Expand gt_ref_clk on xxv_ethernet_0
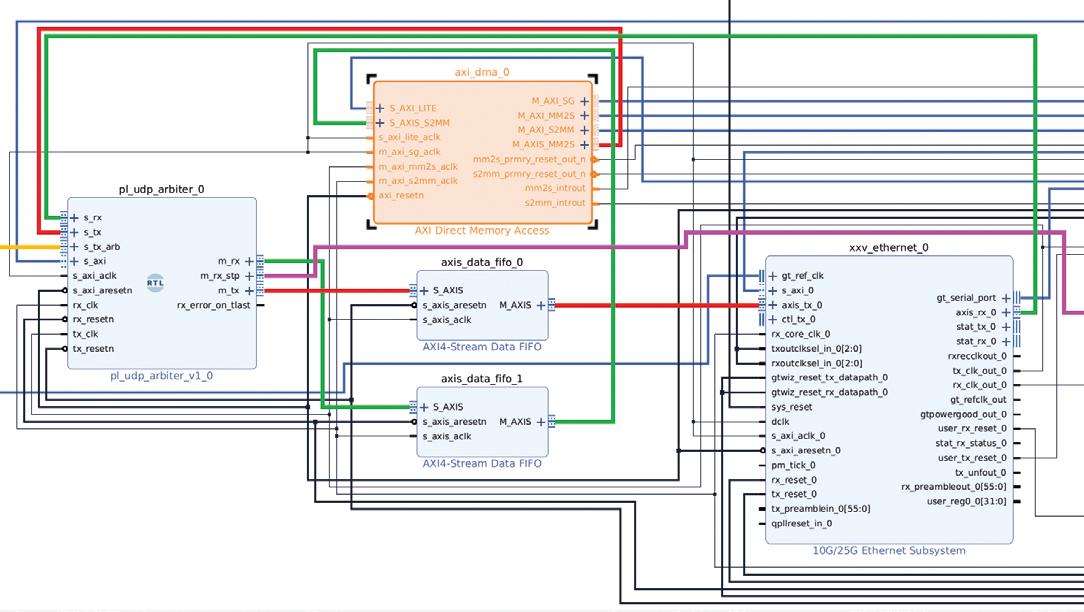Image resolution: width=1084 pixels, height=612 pixels. pyautogui.click(x=773, y=276)
